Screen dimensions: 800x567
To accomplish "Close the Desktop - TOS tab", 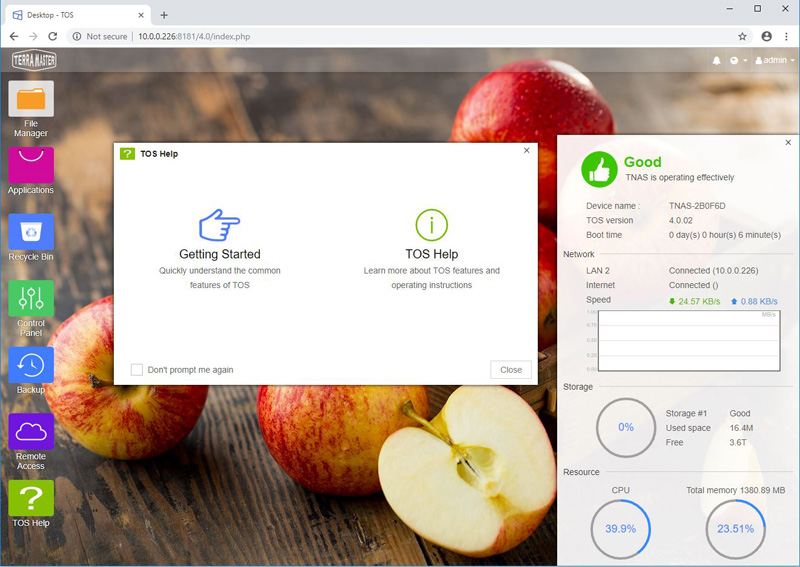I will click(x=141, y=15).
